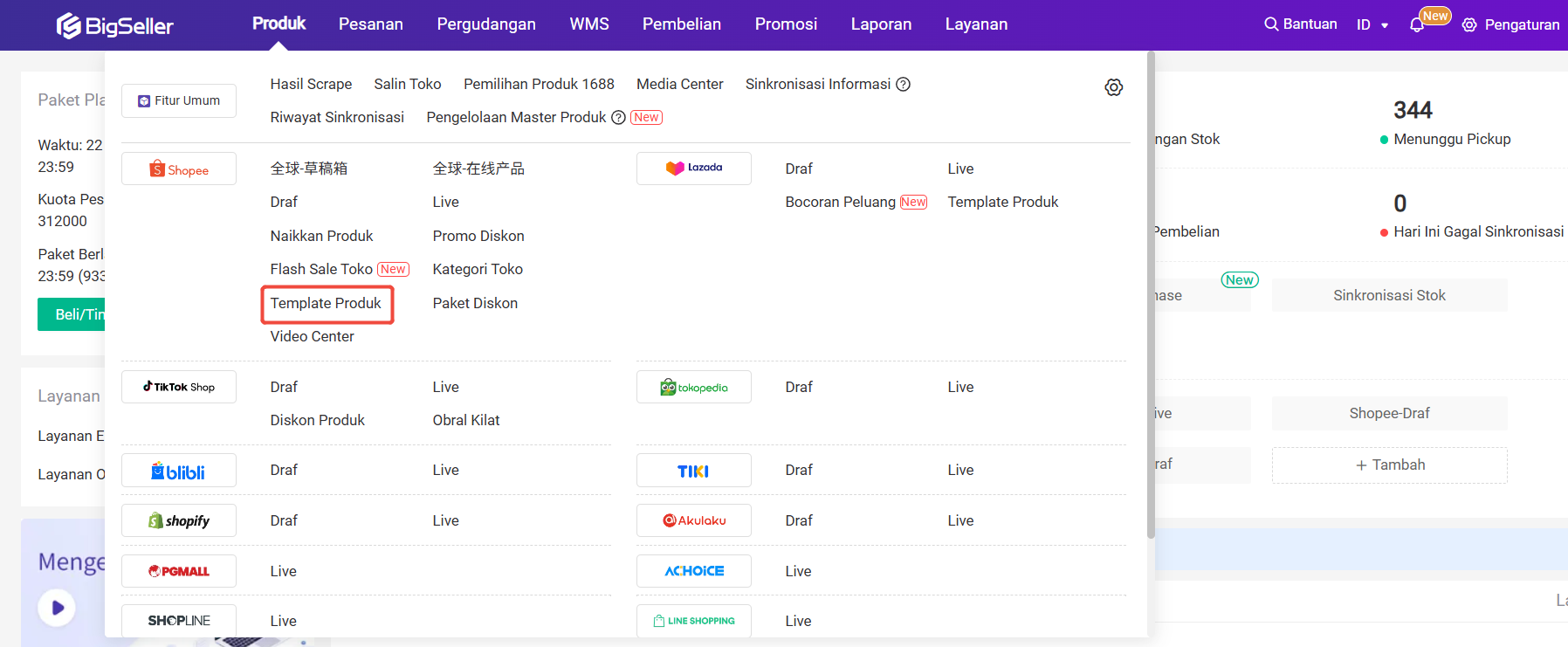Viewport: 1568px width, 647px height.
Task: Click the Tokopedia logo button
Action: [693, 387]
